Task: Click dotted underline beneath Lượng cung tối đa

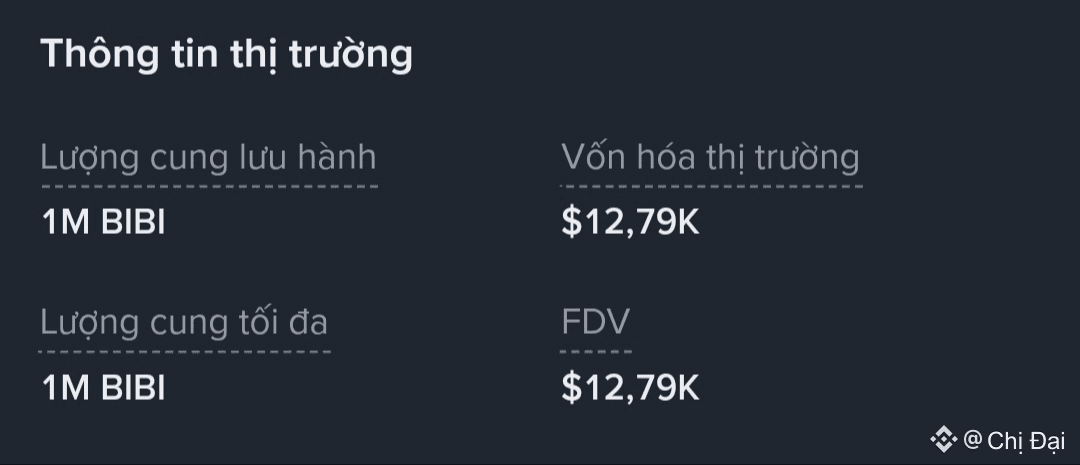Action: 185,351
